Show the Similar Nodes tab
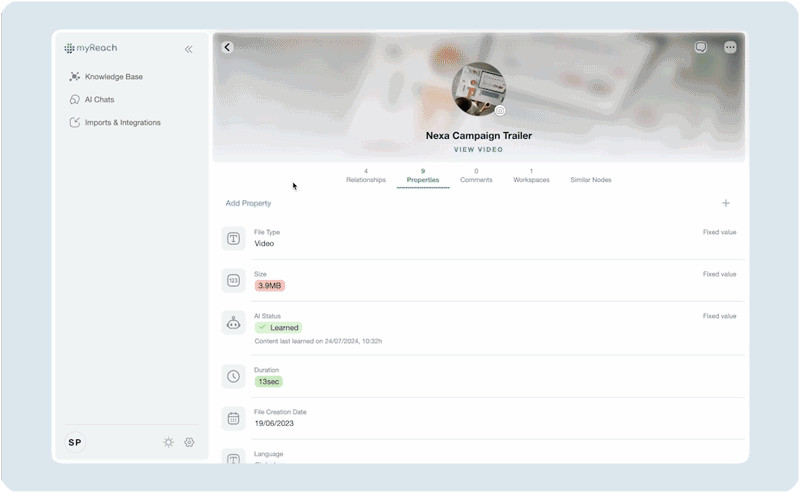The width and height of the screenshot is (800, 492). click(590, 180)
